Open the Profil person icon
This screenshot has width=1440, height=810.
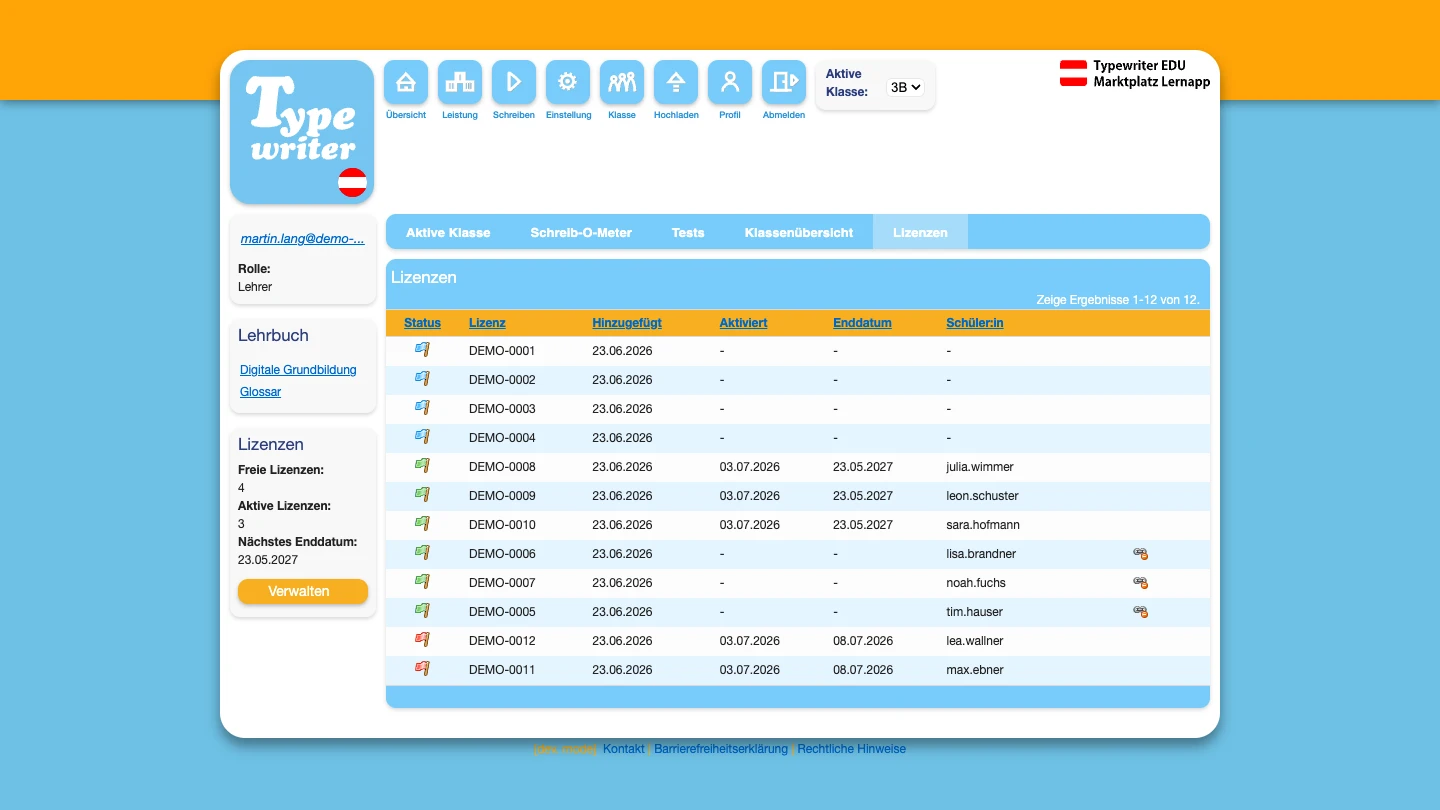730,82
